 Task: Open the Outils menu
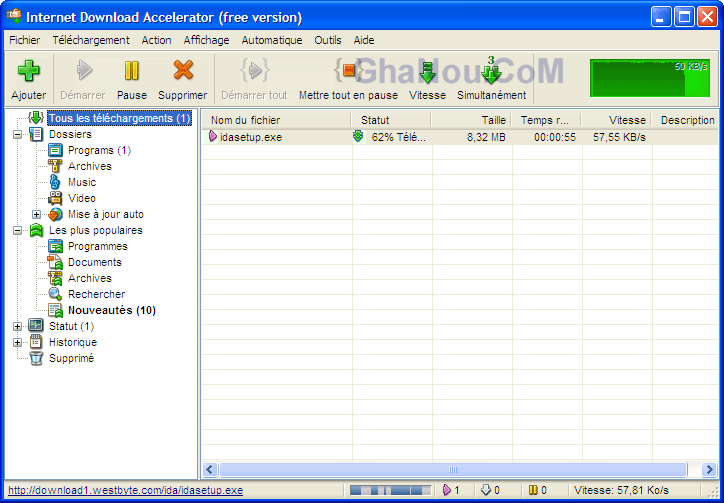tap(328, 40)
